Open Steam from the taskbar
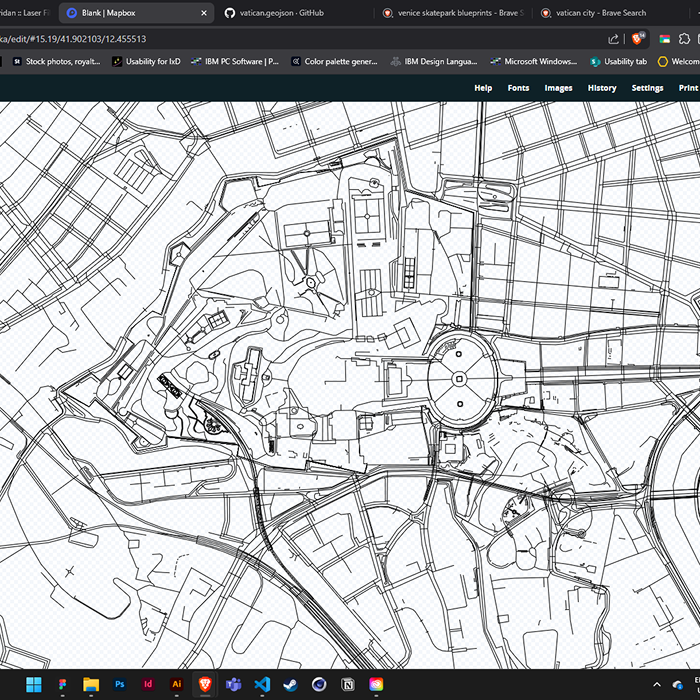Screen dimensions: 700x700 291,684
